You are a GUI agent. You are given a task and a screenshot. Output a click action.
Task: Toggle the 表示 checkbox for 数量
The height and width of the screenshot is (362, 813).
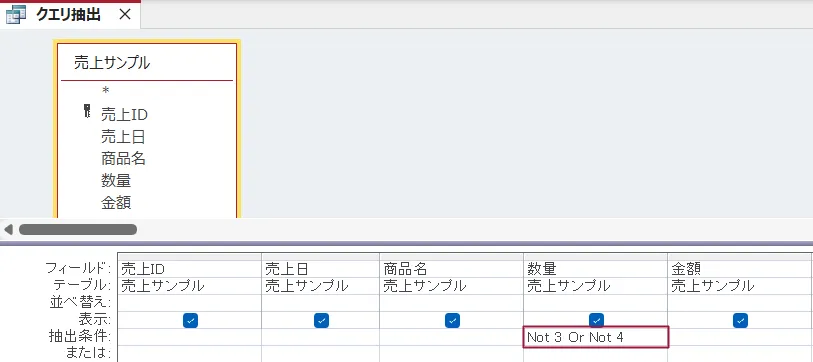(x=596, y=321)
